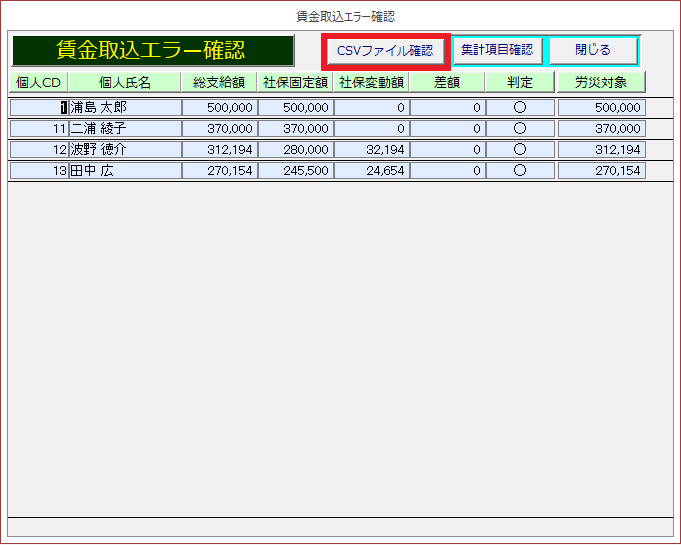681x545 pixels.
Task: Click 社保変動額 value 32,194
Action: (x=370, y=149)
